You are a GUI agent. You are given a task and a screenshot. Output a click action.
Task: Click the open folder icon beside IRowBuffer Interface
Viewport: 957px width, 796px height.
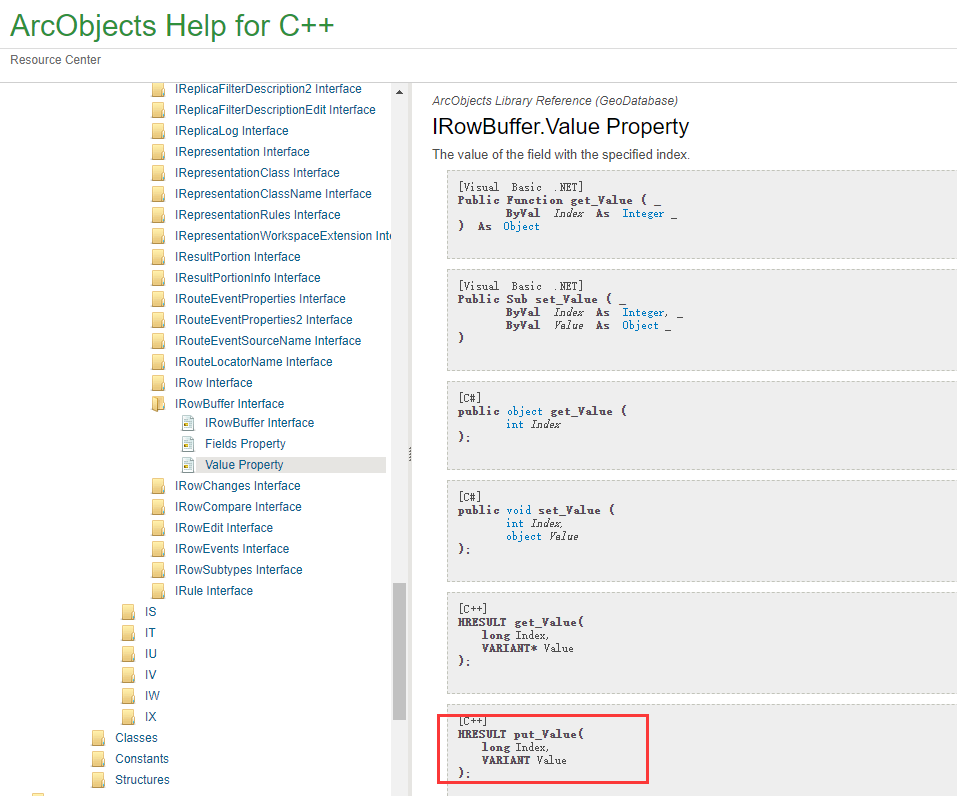[x=159, y=403]
